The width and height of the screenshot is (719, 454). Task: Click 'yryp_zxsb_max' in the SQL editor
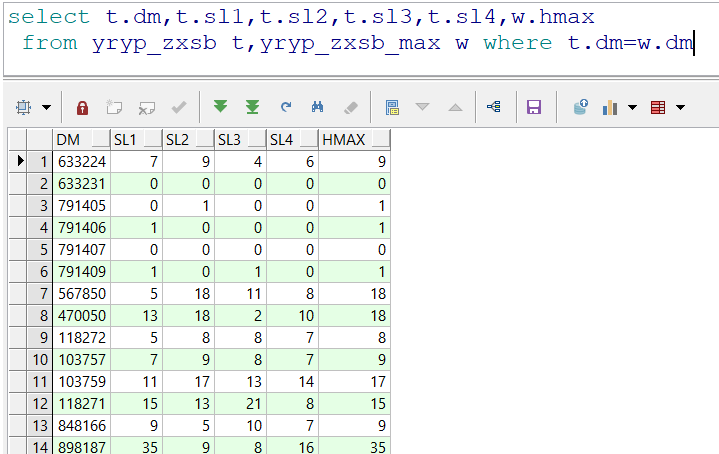(350, 43)
